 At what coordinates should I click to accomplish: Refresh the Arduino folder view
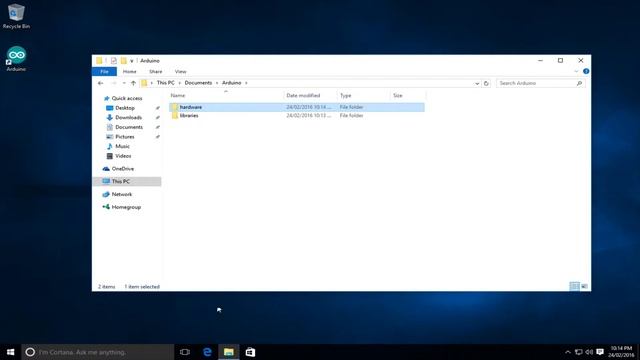[486, 83]
